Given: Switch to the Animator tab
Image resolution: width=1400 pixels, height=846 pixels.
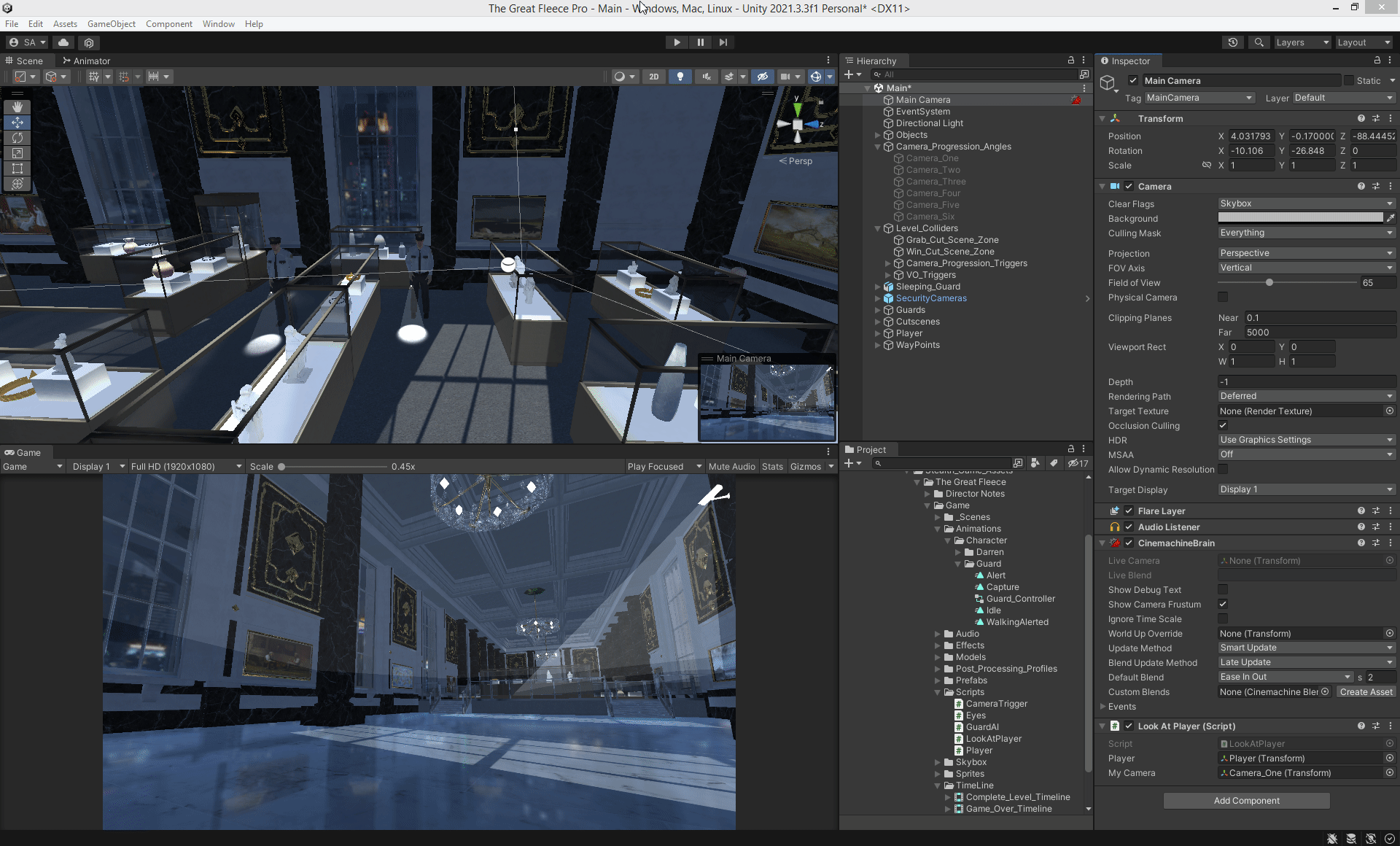Looking at the screenshot, I should point(86,61).
